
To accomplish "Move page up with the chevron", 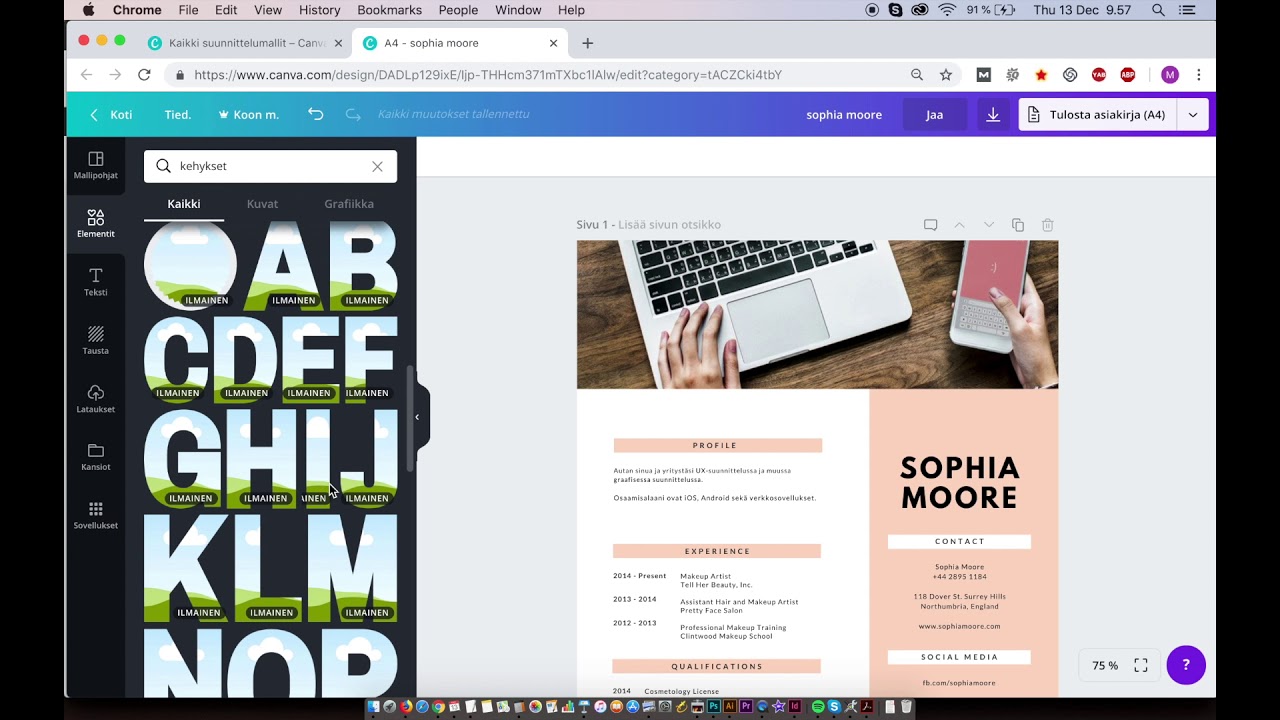I will pyautogui.click(x=959, y=225).
